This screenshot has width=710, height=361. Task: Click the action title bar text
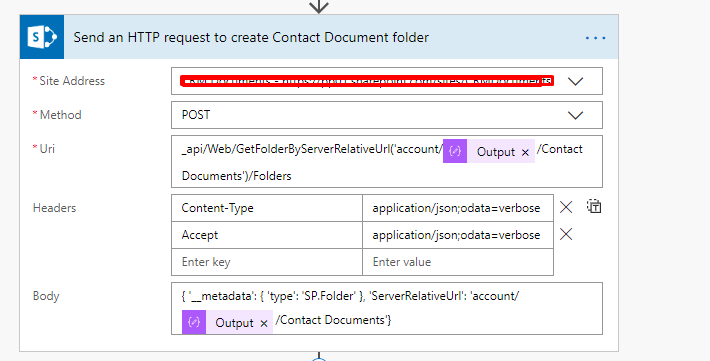click(251, 37)
